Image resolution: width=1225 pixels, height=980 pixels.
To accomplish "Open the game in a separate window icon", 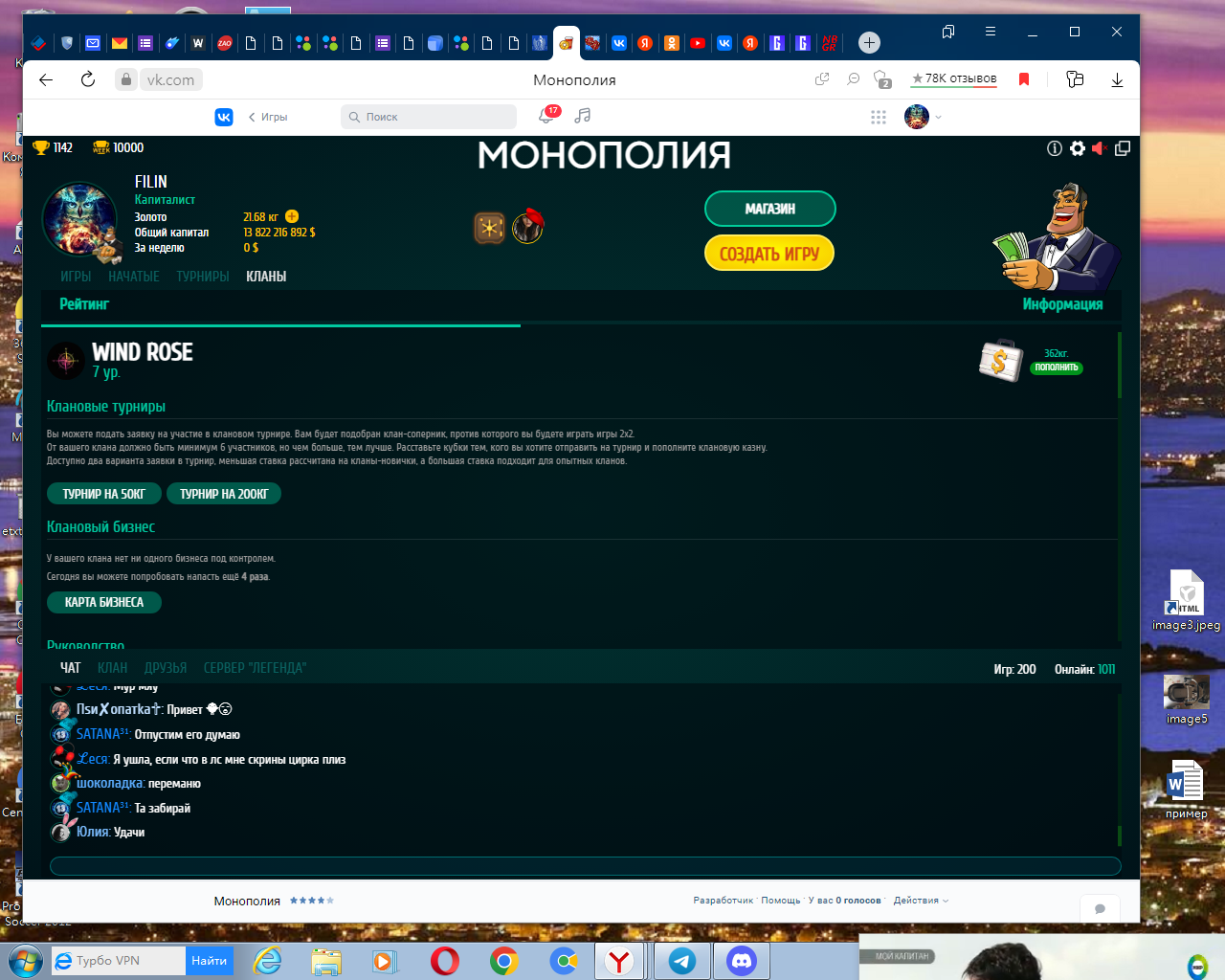I will click(x=1123, y=148).
